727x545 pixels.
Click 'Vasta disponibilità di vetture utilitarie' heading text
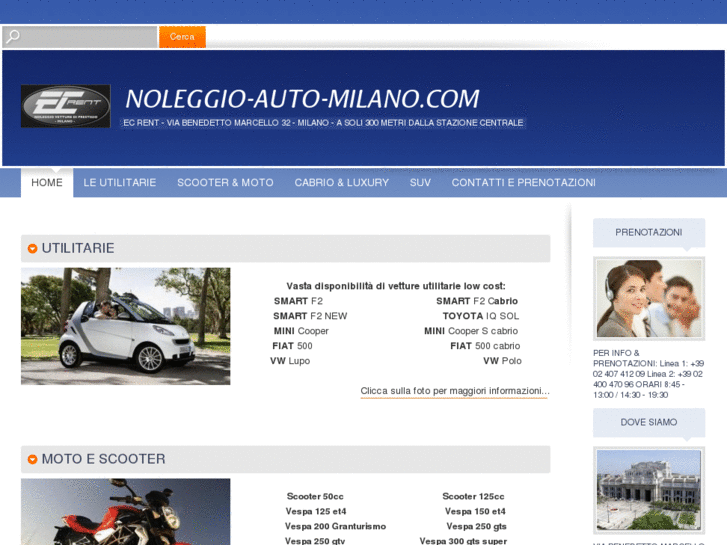tap(395, 286)
